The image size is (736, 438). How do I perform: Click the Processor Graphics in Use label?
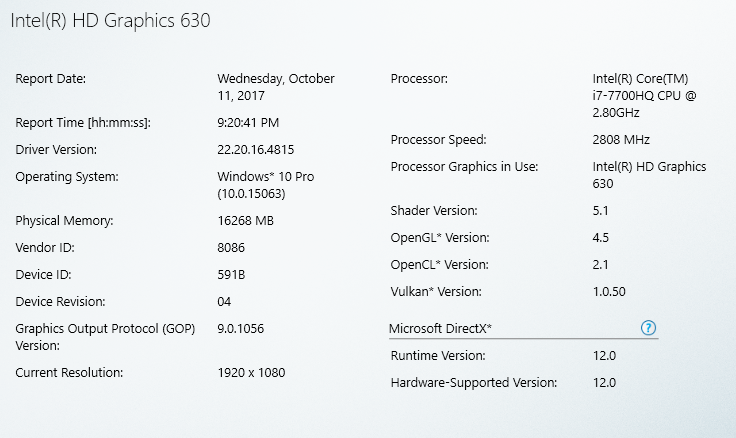(x=464, y=167)
